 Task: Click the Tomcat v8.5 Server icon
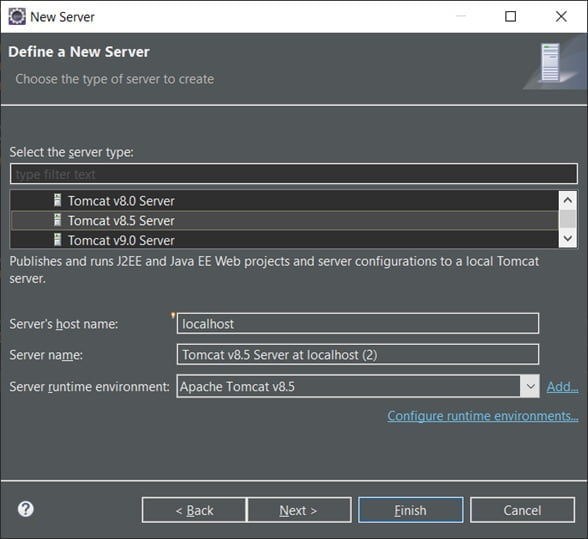point(57,220)
